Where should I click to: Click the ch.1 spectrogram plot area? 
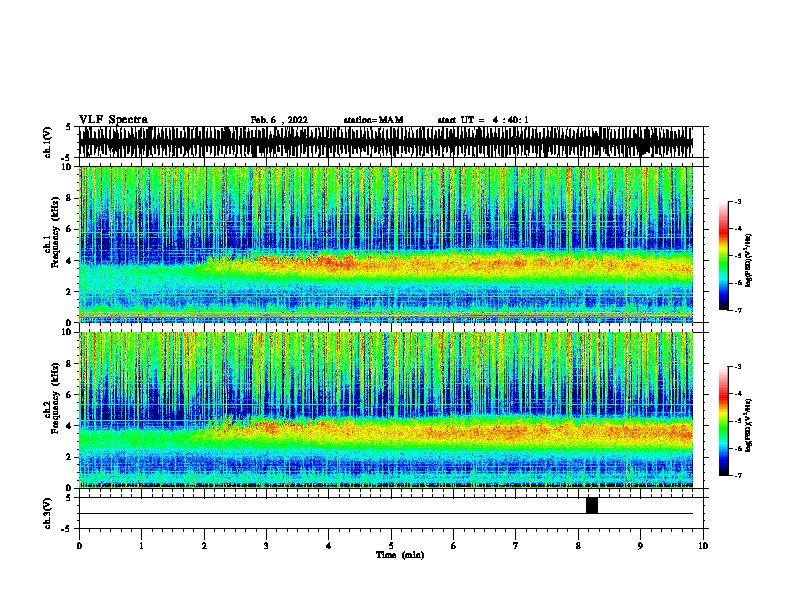coord(386,244)
